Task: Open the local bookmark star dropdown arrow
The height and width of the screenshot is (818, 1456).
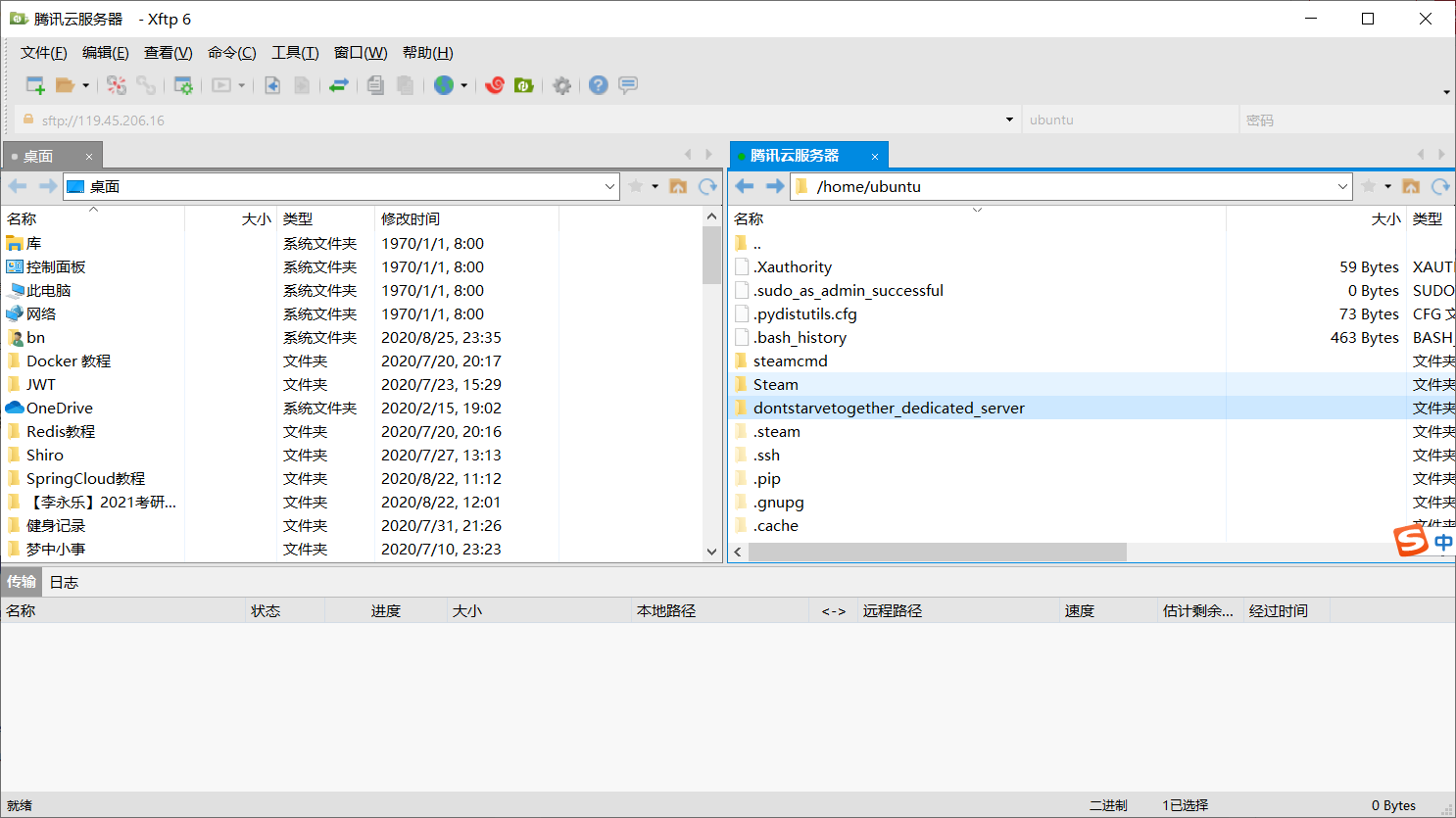Action: 655,186
